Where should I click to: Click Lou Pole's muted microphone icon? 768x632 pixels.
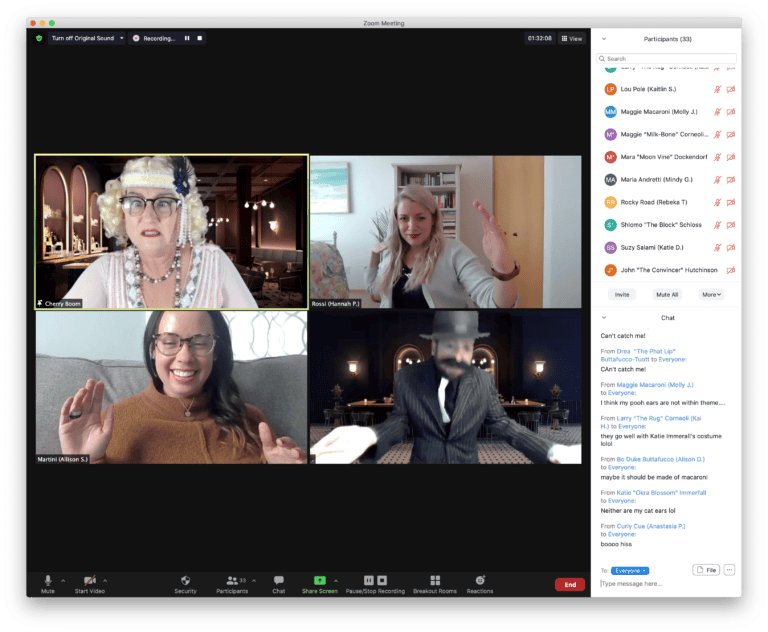pyautogui.click(x=717, y=89)
